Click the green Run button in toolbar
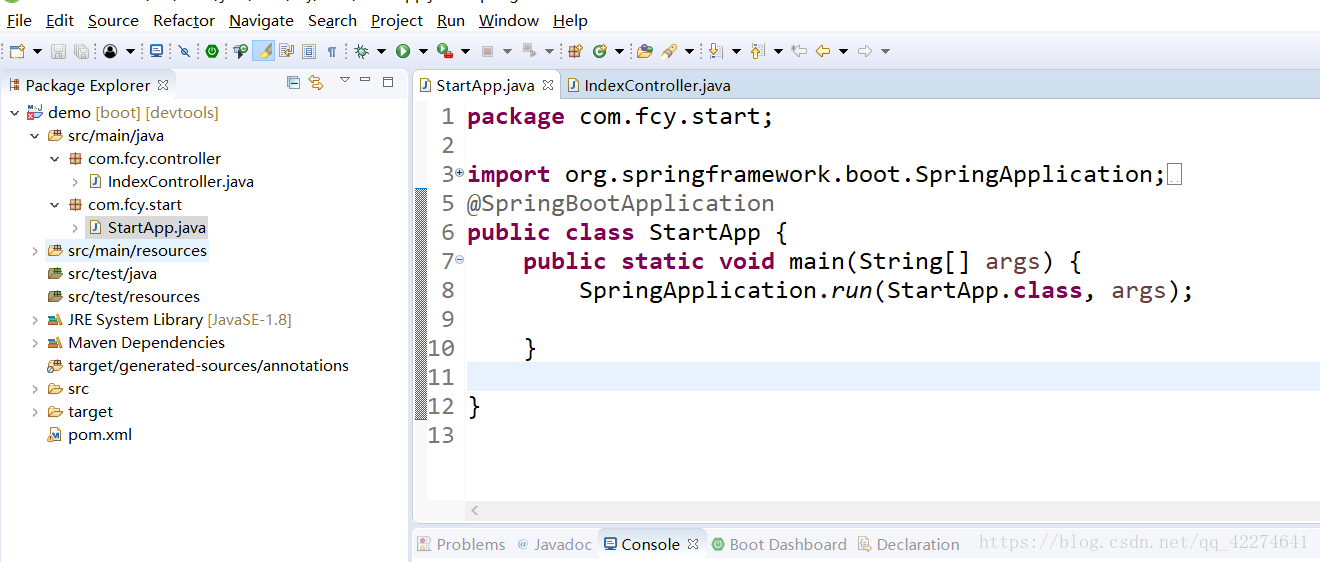The image size is (1320, 562). pyautogui.click(x=403, y=51)
